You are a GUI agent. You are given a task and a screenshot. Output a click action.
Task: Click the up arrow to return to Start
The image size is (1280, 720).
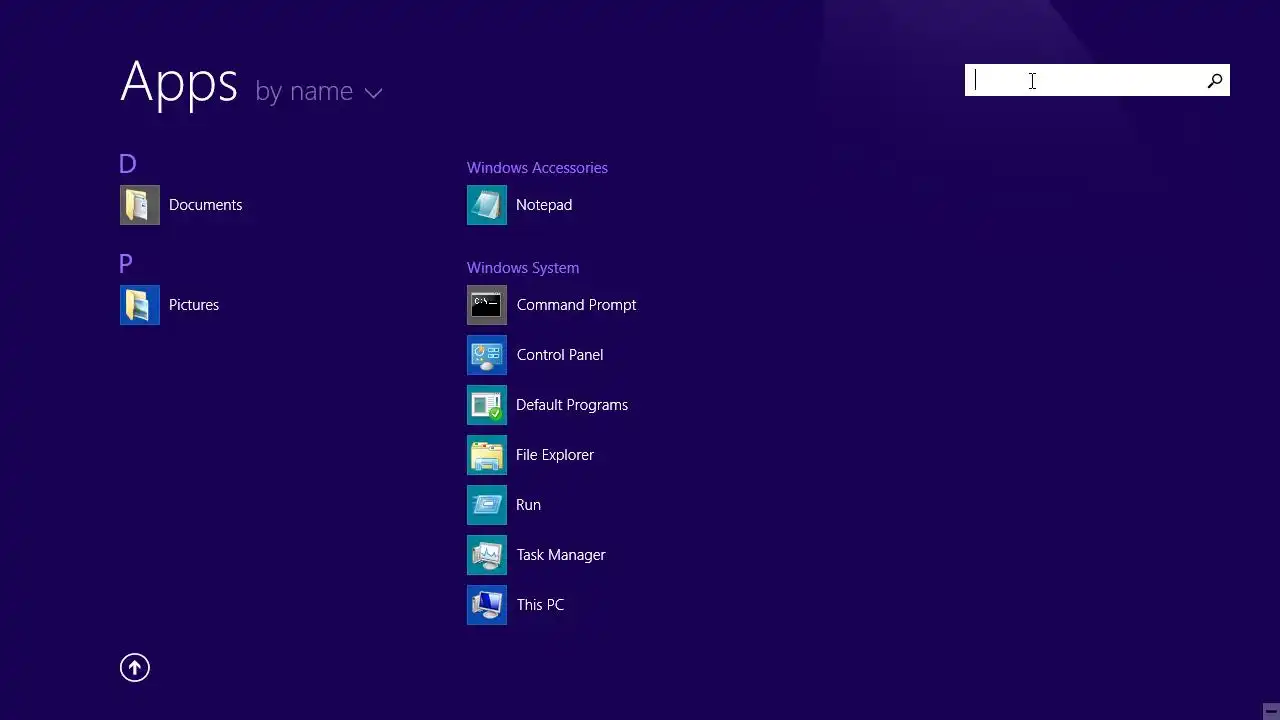click(x=135, y=668)
